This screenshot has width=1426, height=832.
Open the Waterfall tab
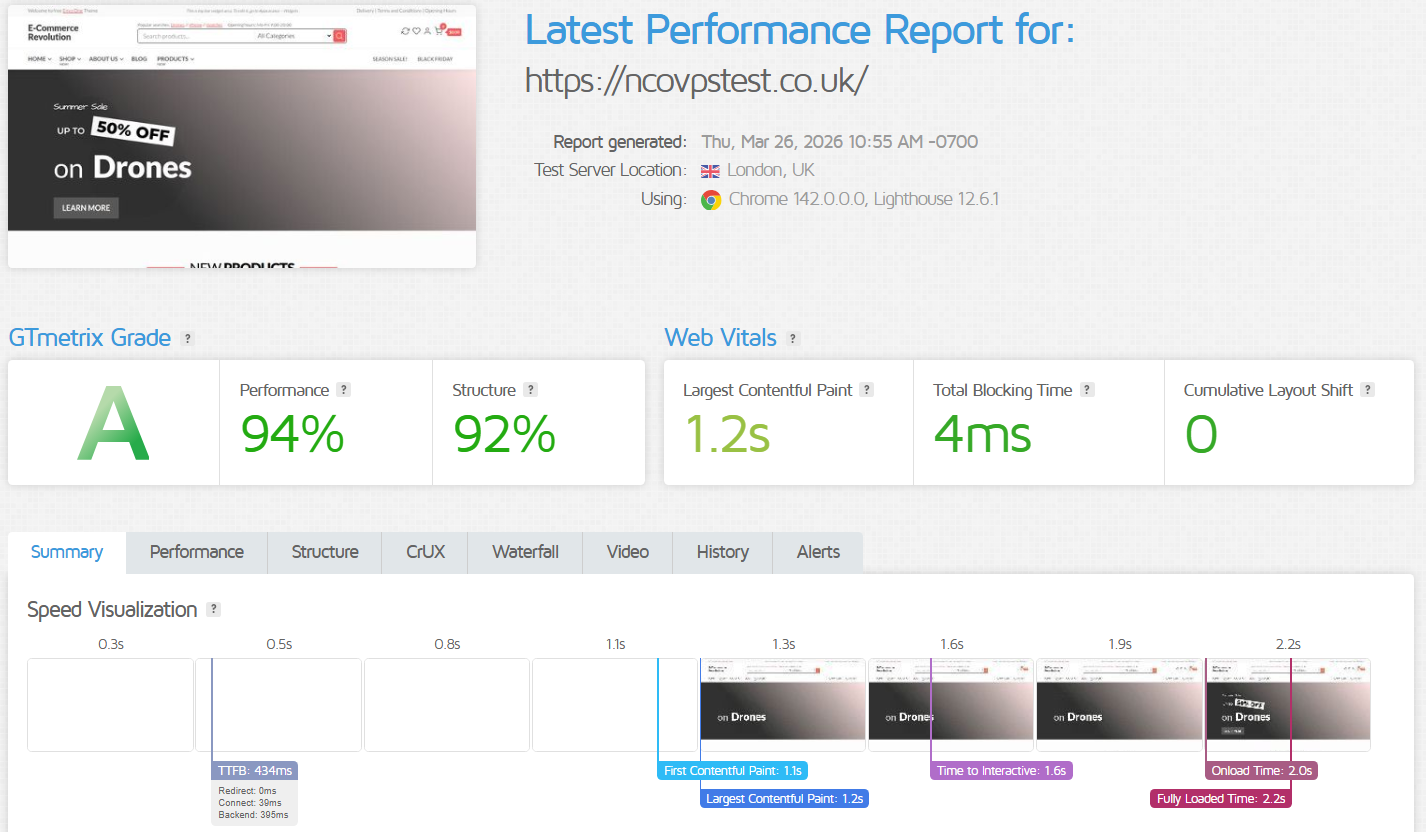[x=526, y=552]
